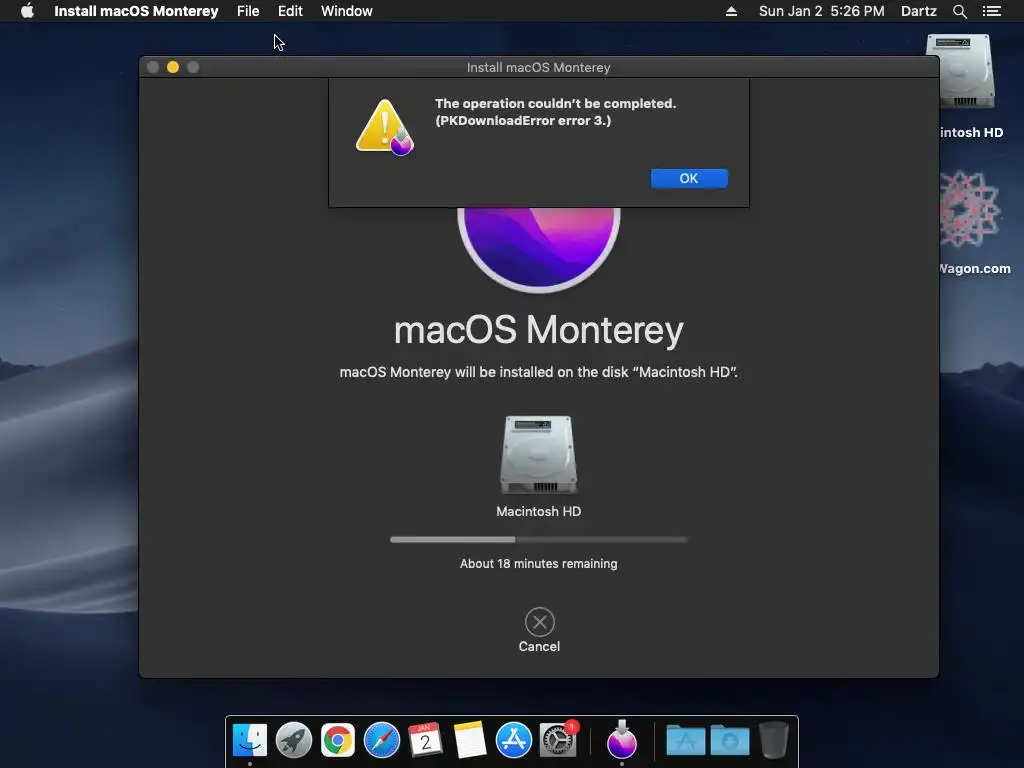Open the Downloads folder in Dock
Image resolution: width=1024 pixels, height=768 pixels.
[730, 741]
